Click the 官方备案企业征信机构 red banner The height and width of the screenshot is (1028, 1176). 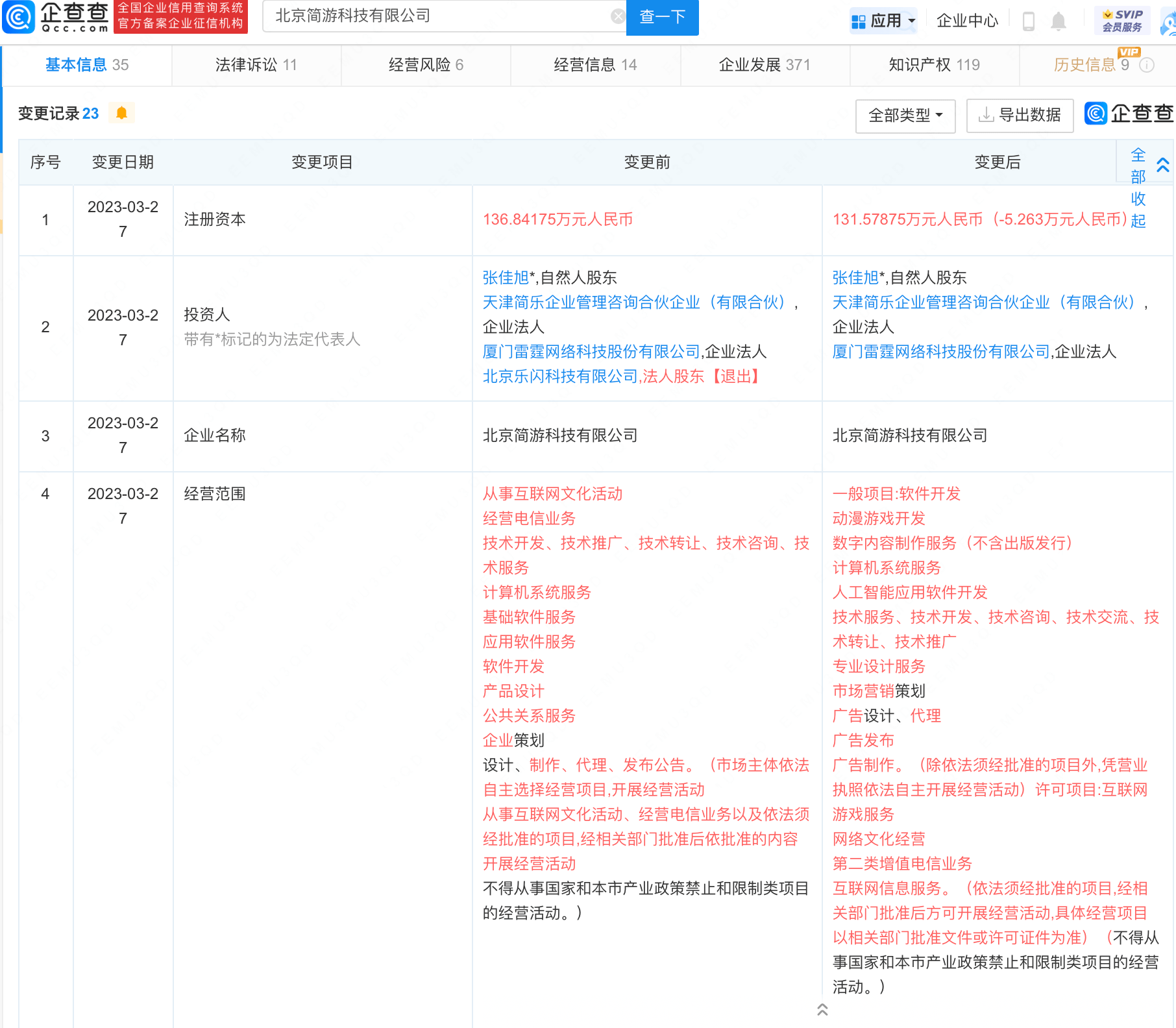coord(180,16)
